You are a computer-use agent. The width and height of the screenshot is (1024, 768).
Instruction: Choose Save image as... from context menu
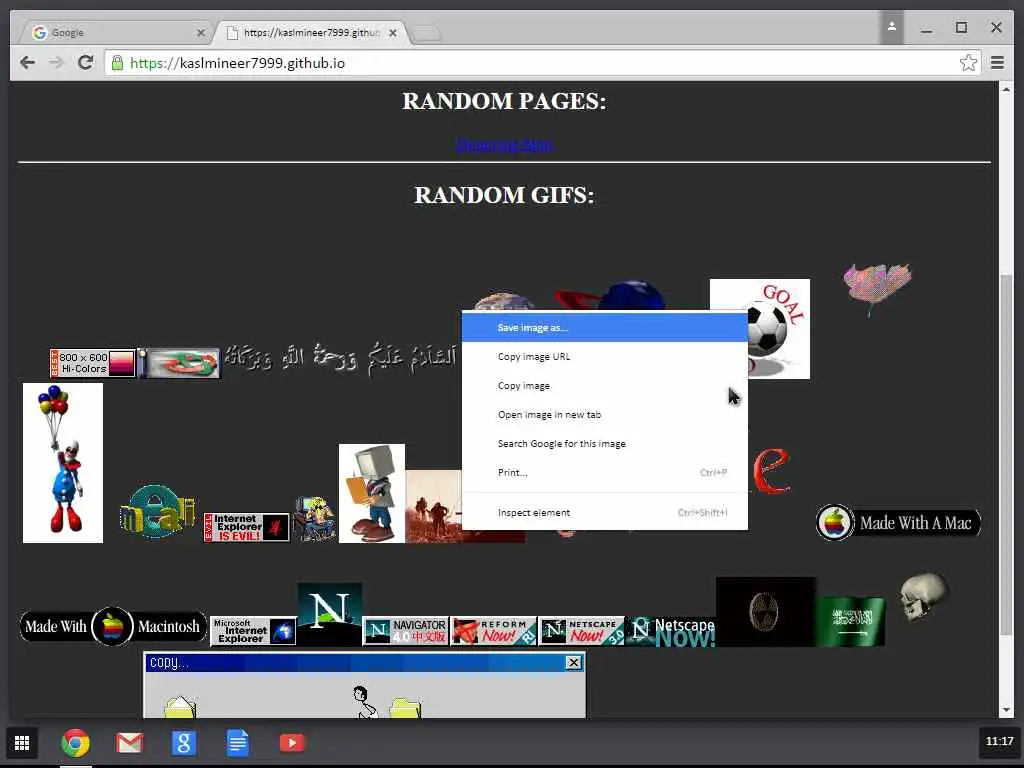[605, 328]
